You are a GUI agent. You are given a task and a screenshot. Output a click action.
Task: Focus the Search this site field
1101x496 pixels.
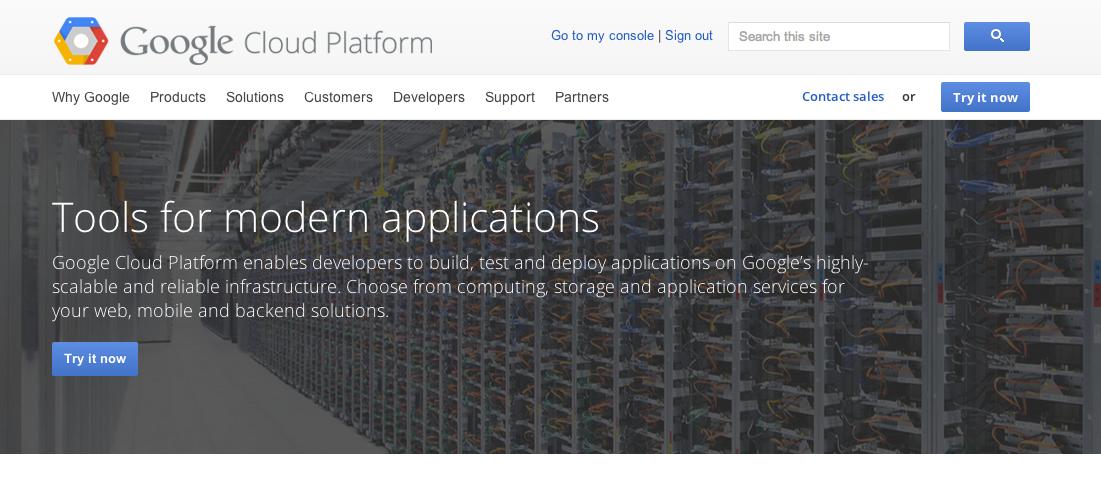838,37
